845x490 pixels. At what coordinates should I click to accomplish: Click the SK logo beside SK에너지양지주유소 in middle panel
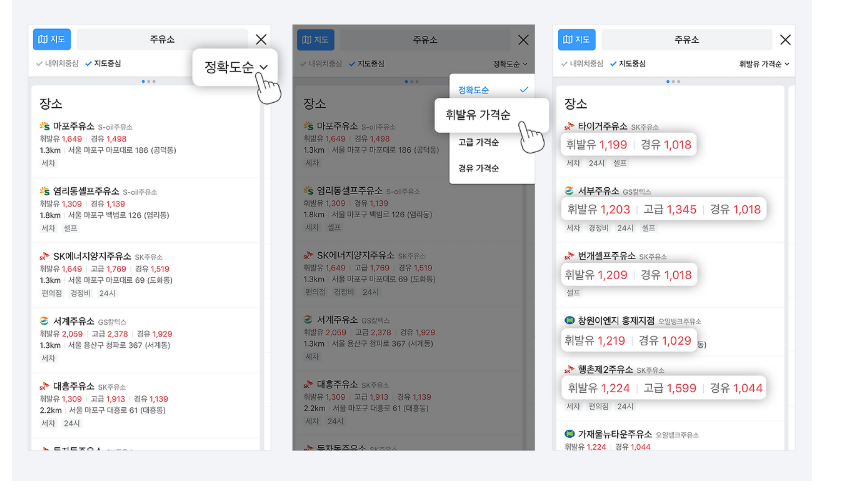pos(308,255)
